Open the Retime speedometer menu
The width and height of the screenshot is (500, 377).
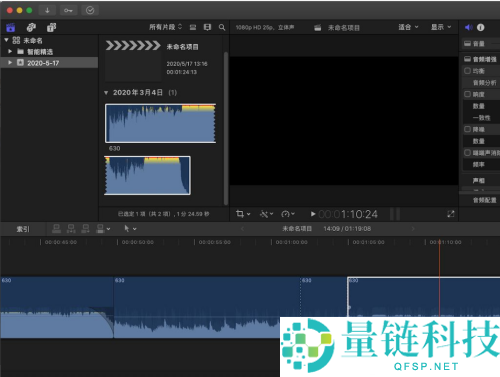tap(288, 214)
